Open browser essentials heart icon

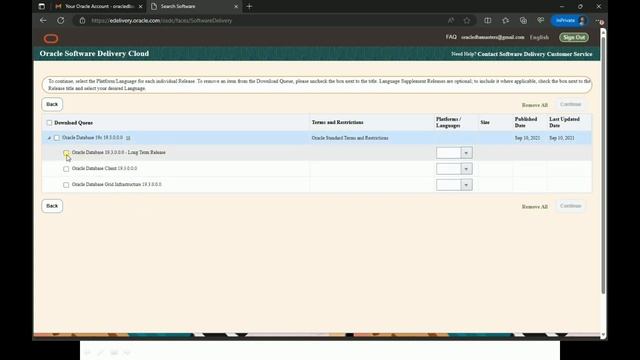(x=541, y=20)
